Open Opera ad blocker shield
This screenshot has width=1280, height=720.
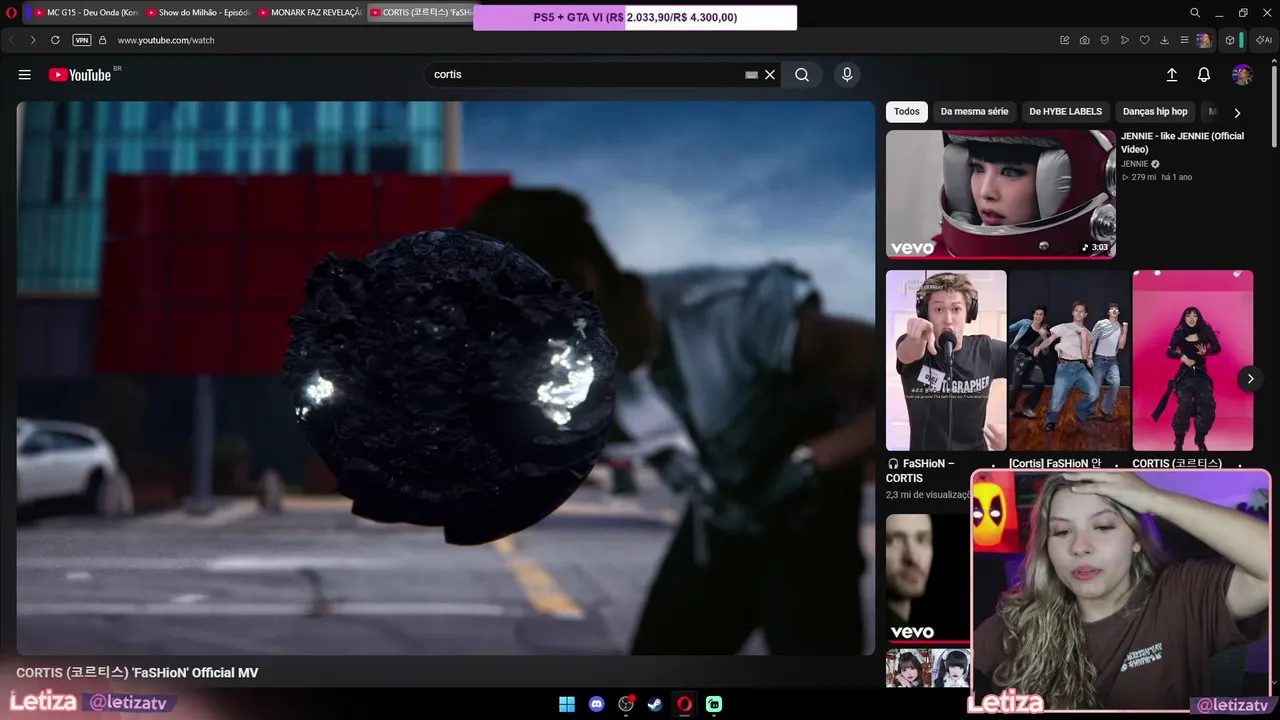point(1105,40)
